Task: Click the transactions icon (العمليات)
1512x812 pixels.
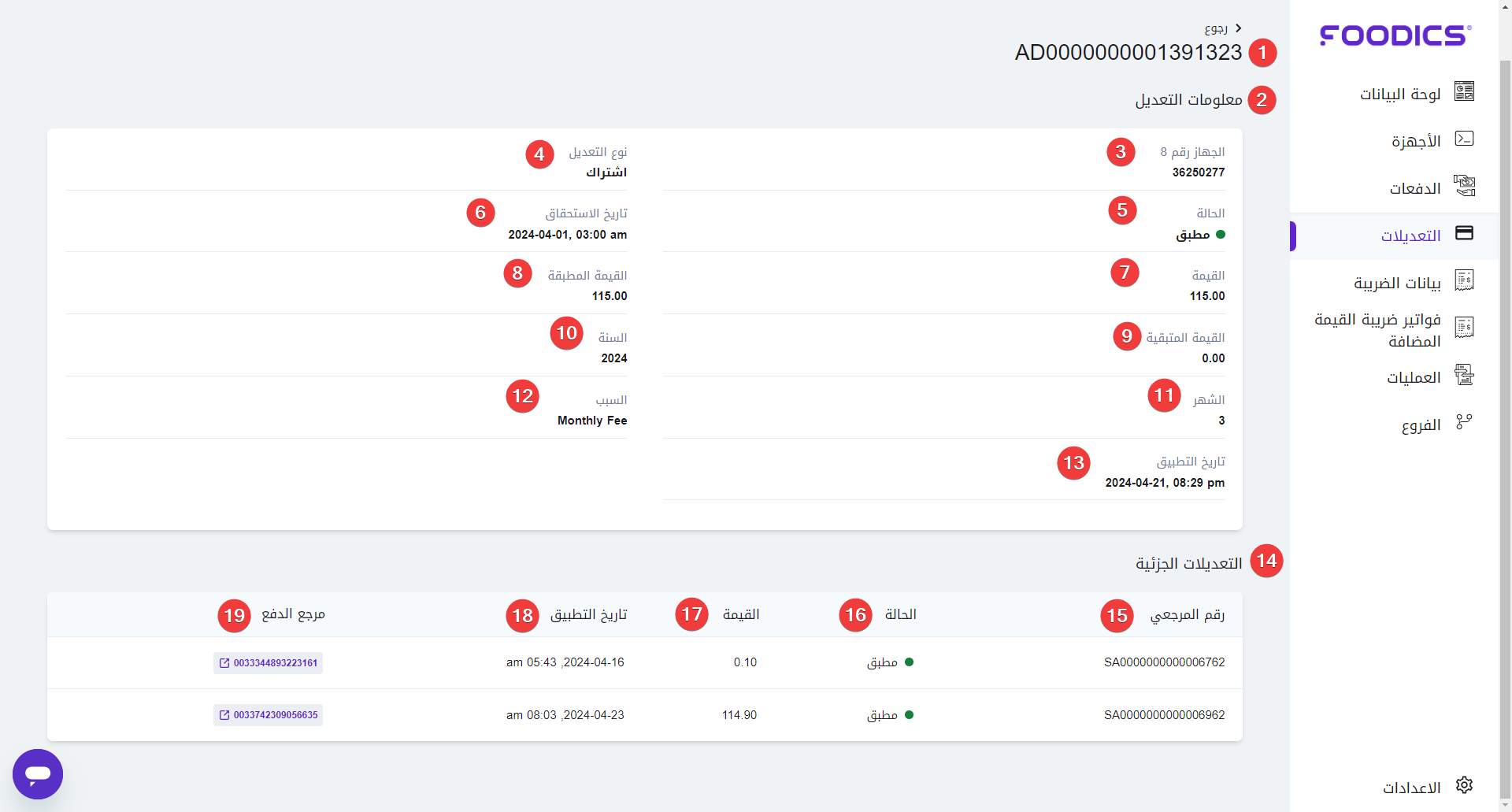Action: [x=1464, y=375]
